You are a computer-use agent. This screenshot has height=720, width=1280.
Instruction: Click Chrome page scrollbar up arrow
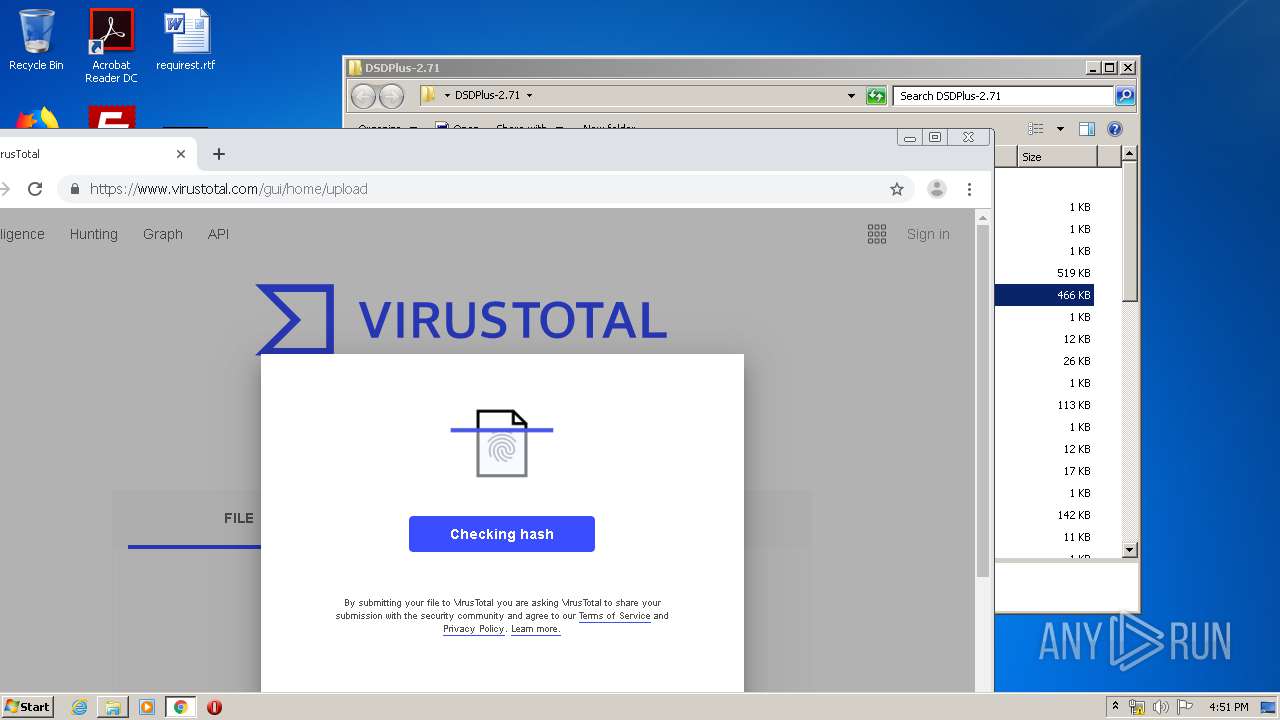983,217
